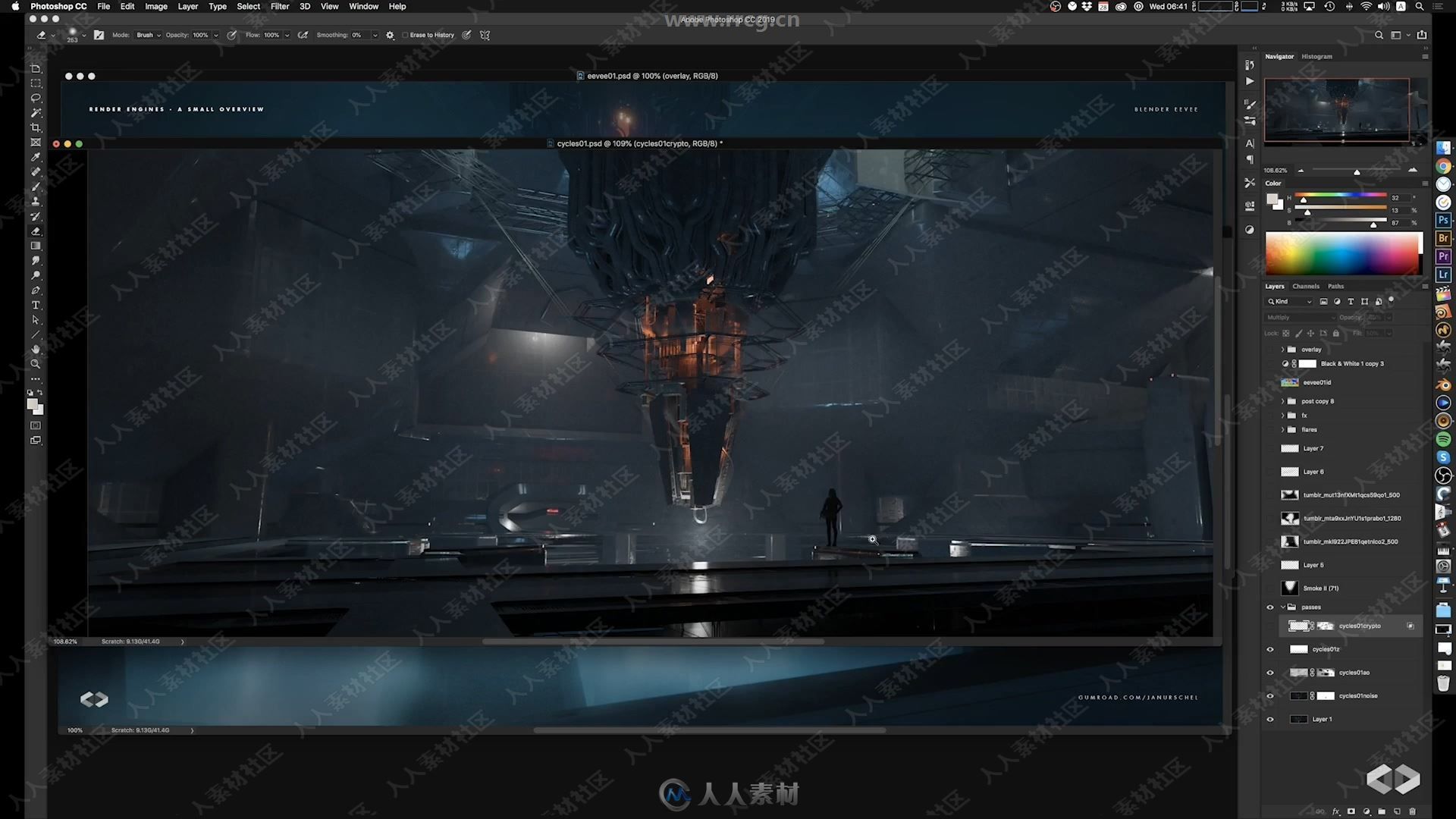
Task: Select the Clone Stamp tool
Action: click(36, 201)
